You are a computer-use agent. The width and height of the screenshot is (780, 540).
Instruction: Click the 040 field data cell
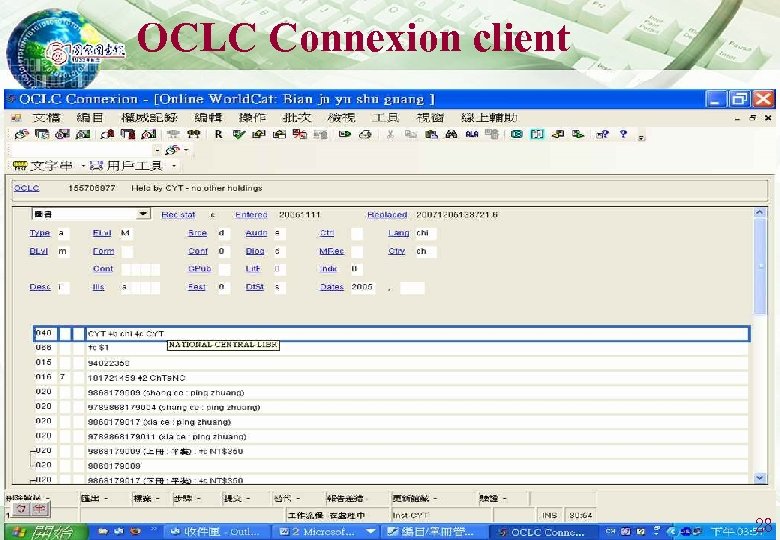tap(417, 334)
